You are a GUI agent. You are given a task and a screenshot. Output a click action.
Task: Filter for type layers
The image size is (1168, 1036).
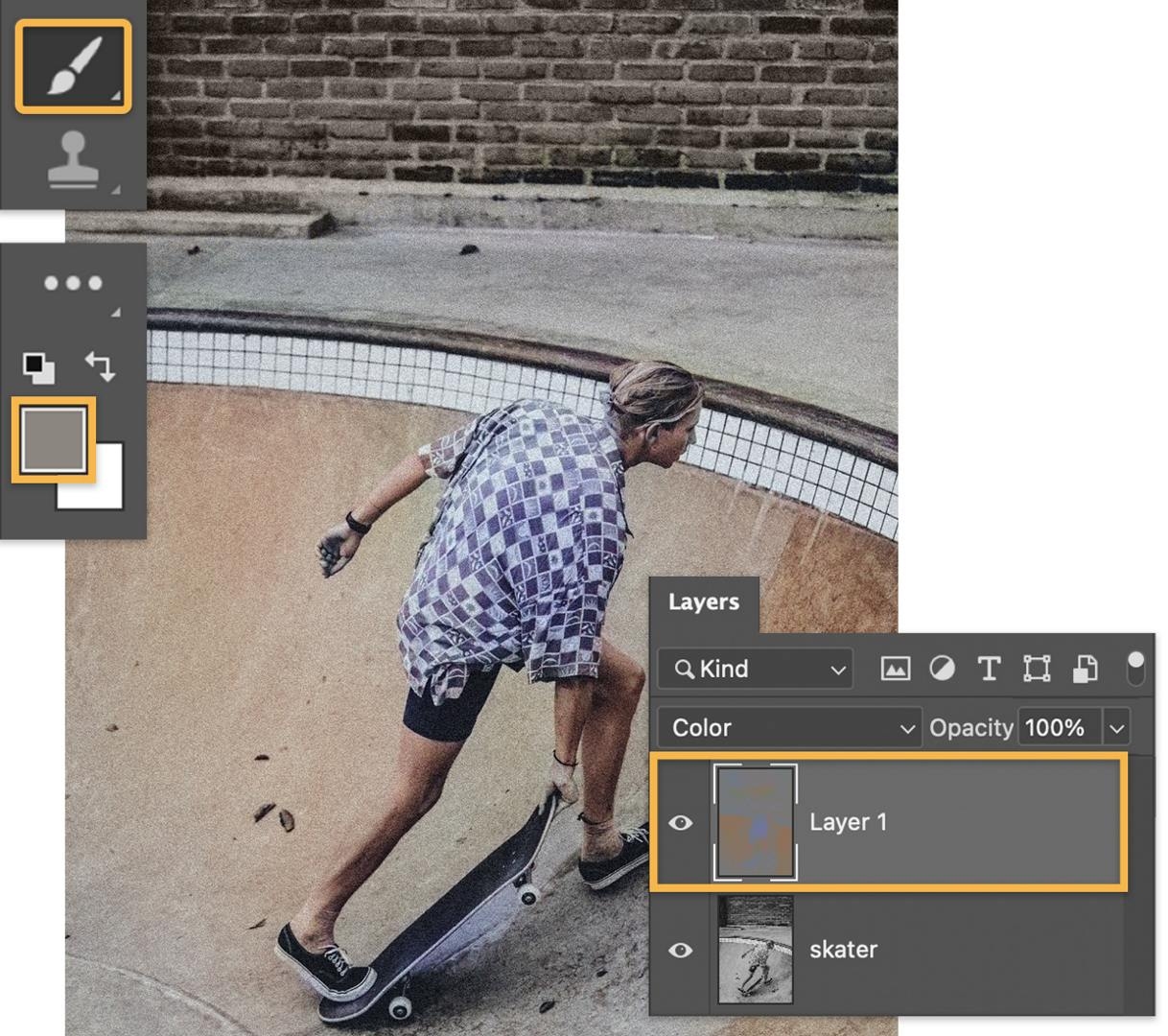(x=989, y=669)
